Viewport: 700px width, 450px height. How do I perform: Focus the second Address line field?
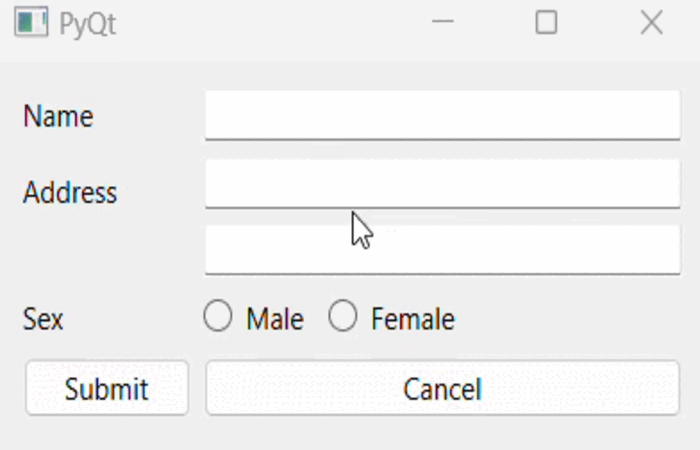442,249
